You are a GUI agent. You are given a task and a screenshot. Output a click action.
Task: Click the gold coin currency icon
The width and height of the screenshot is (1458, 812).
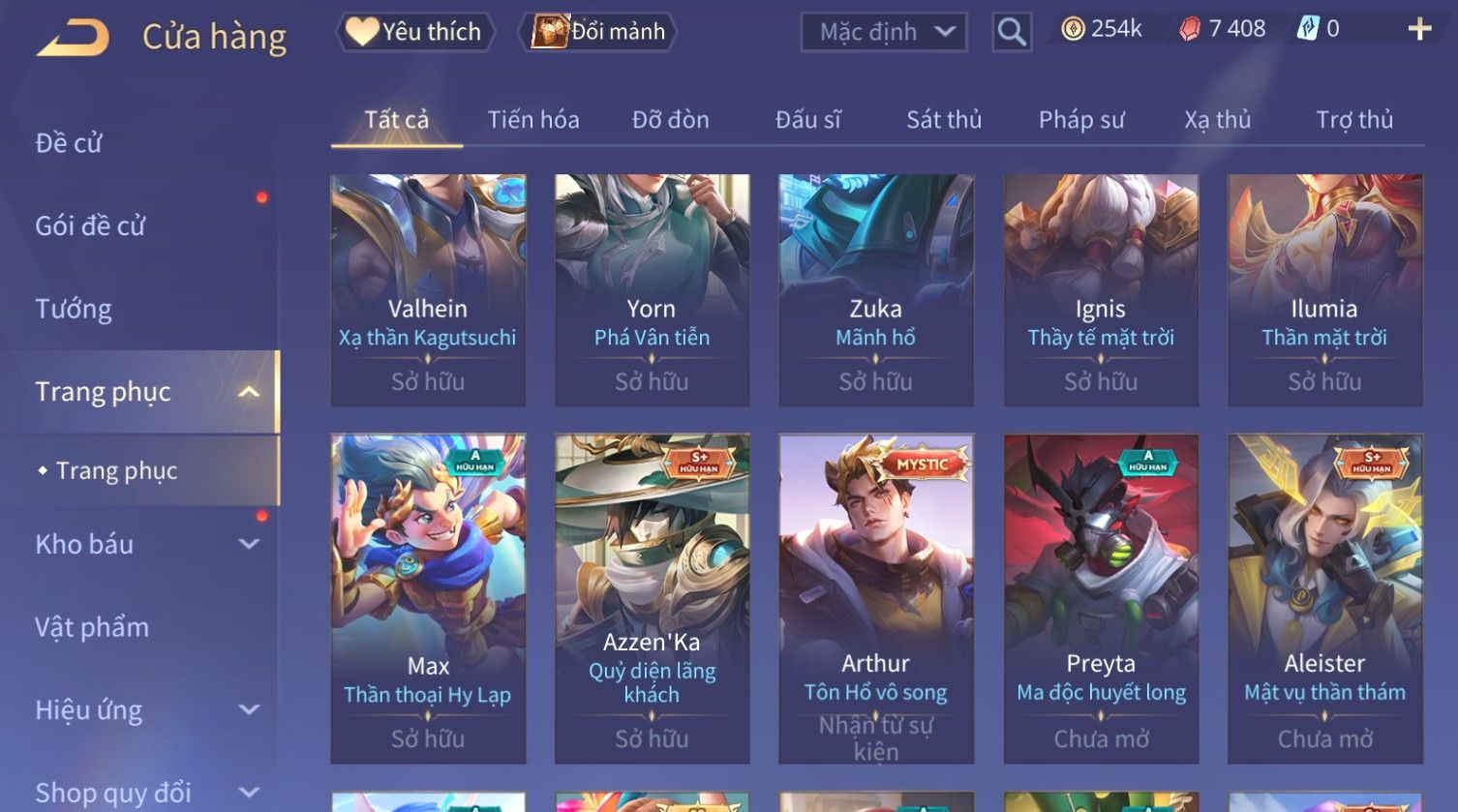[x=1073, y=29]
